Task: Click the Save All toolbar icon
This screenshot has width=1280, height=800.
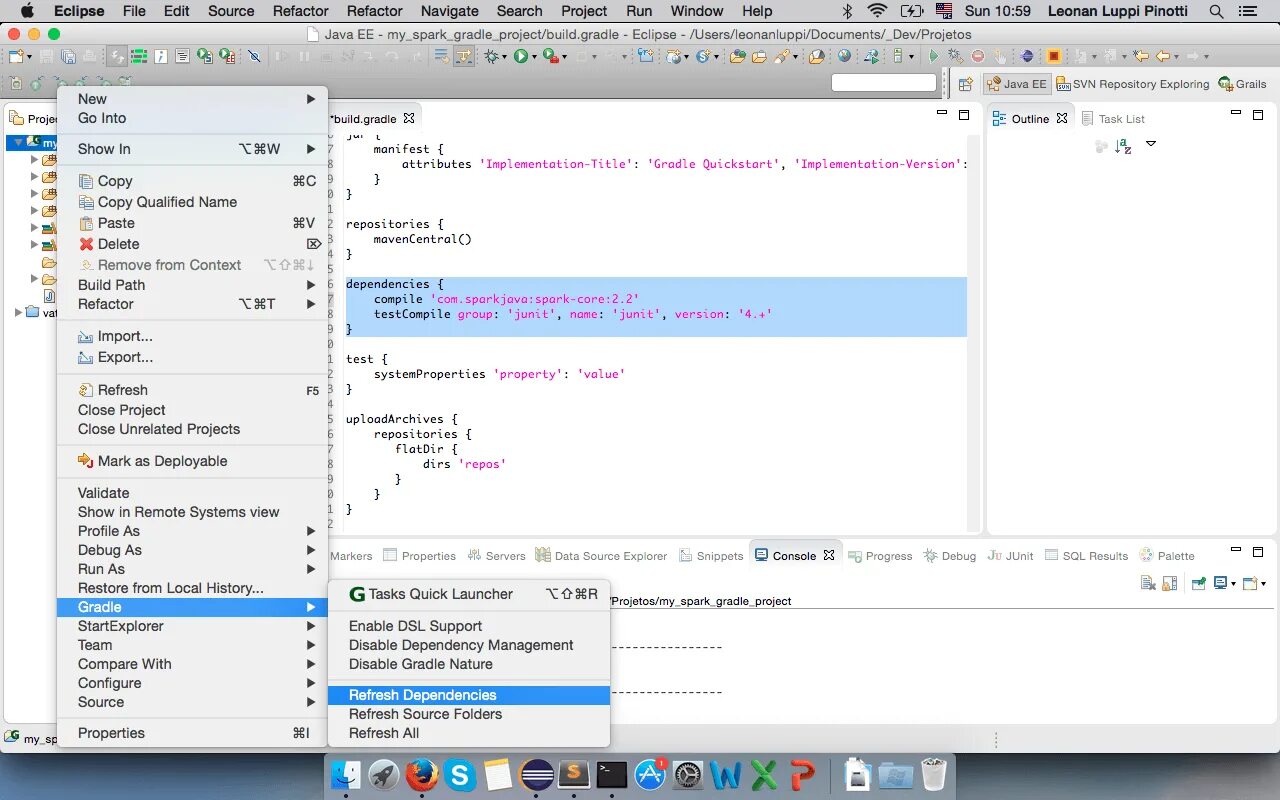Action: tap(68, 57)
